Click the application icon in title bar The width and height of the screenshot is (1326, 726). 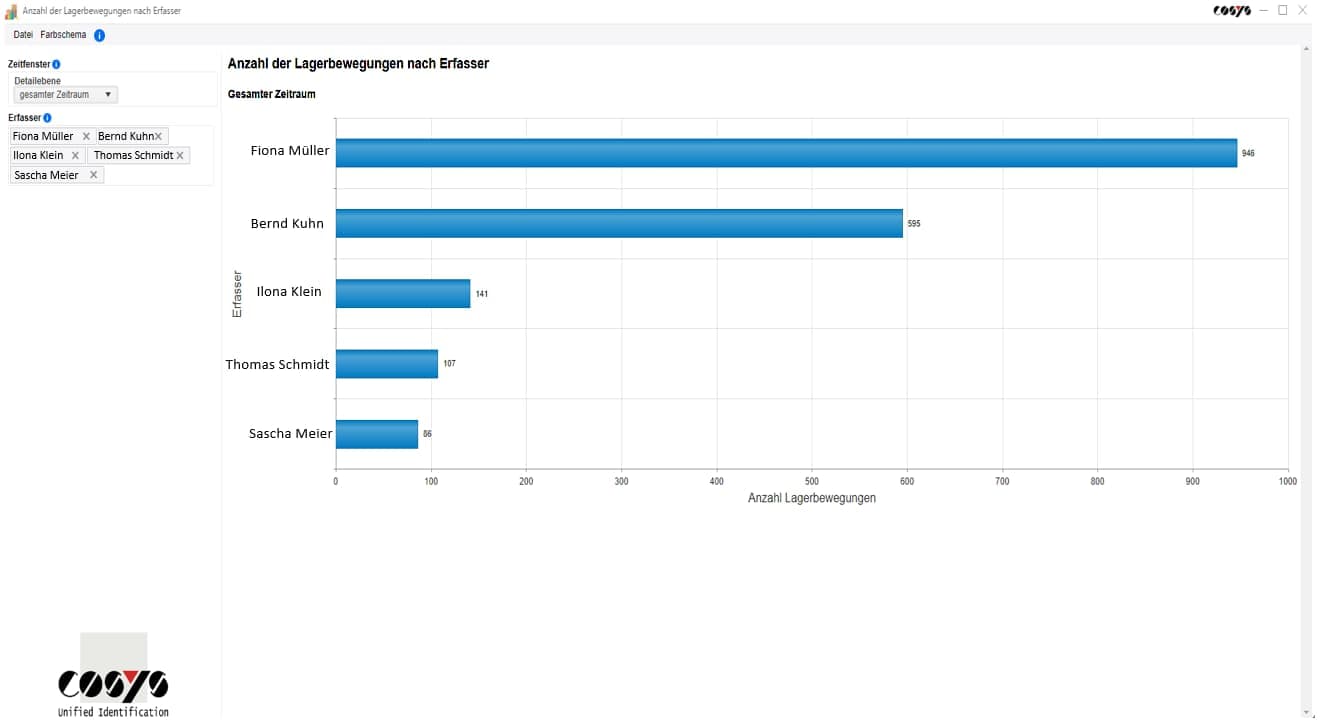click(11, 11)
